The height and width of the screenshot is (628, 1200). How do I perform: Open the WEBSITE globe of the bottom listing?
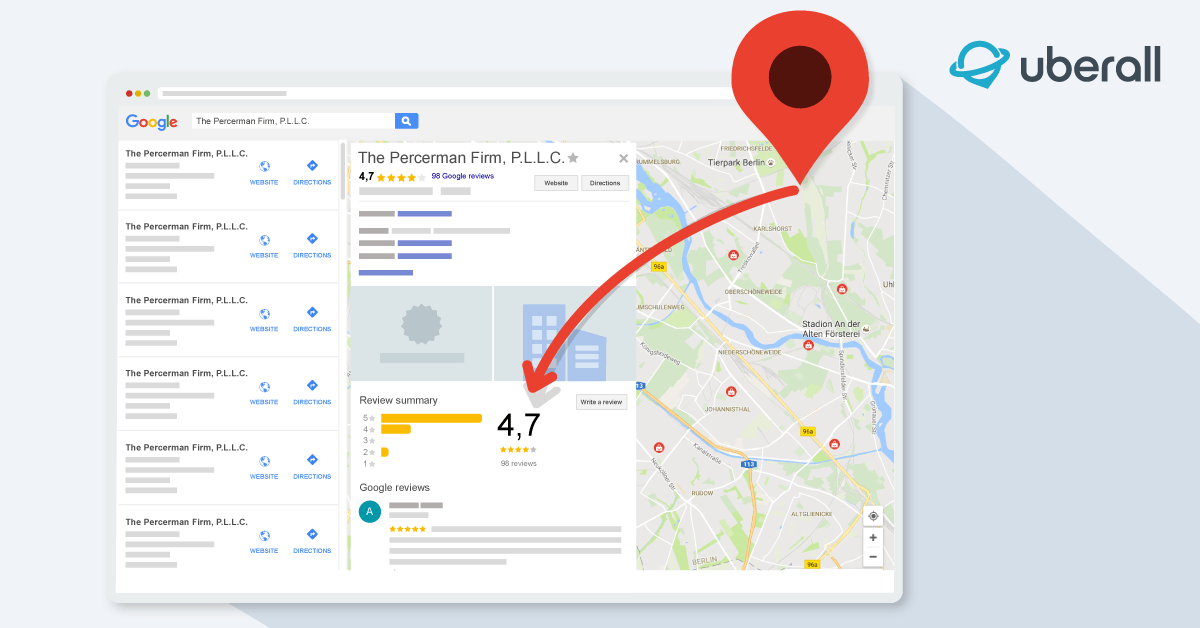point(264,535)
